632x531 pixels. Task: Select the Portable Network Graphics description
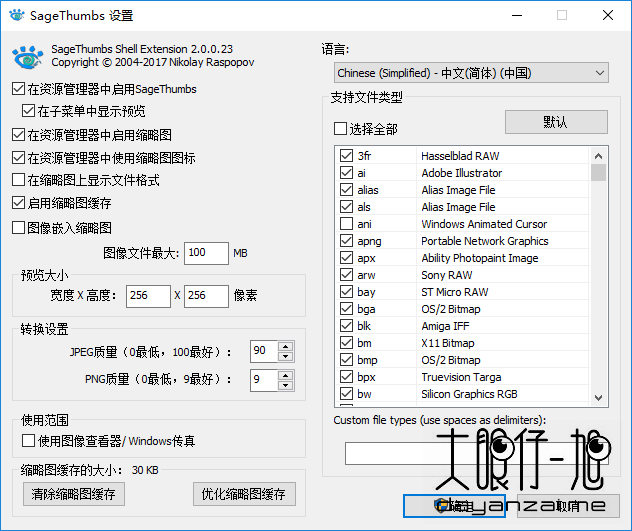click(x=485, y=241)
